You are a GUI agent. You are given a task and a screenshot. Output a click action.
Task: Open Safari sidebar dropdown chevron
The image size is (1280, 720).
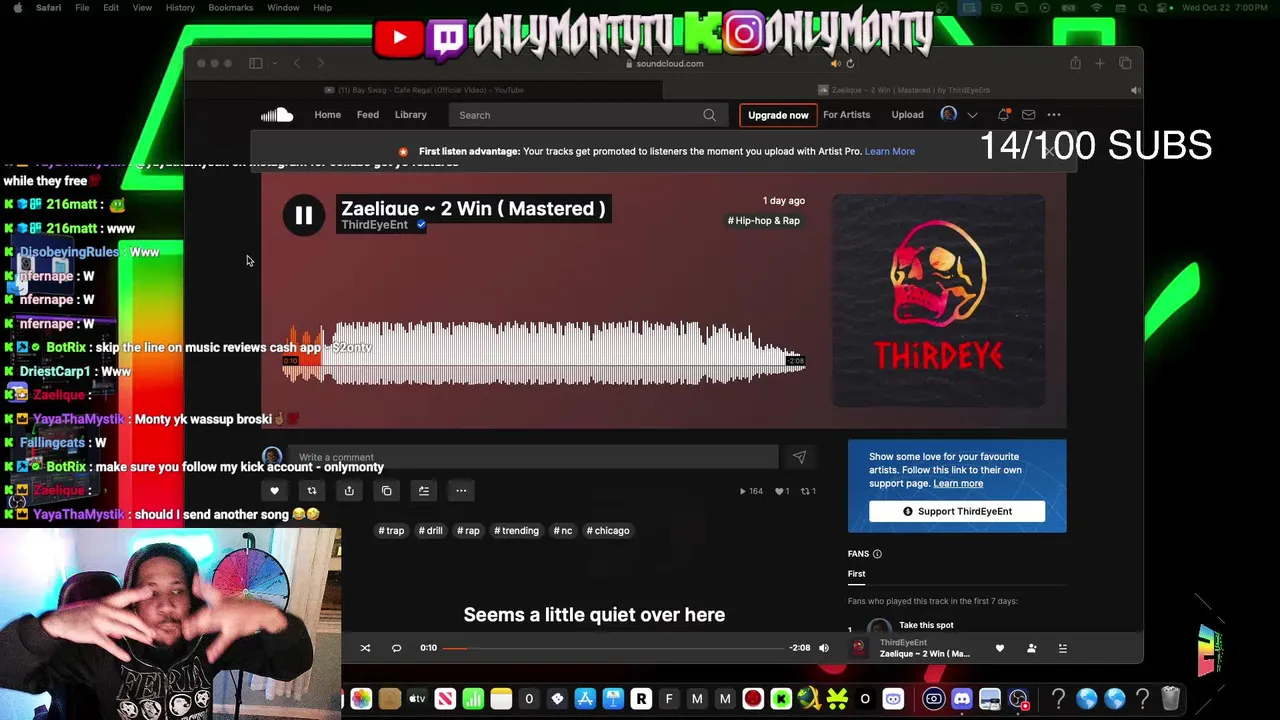(274, 63)
